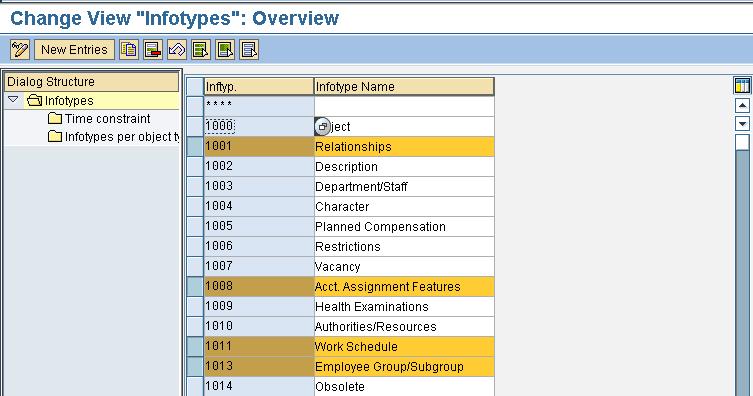Click the Inftyp. field containing 1000
This screenshot has width=753, height=396.
tap(259, 126)
